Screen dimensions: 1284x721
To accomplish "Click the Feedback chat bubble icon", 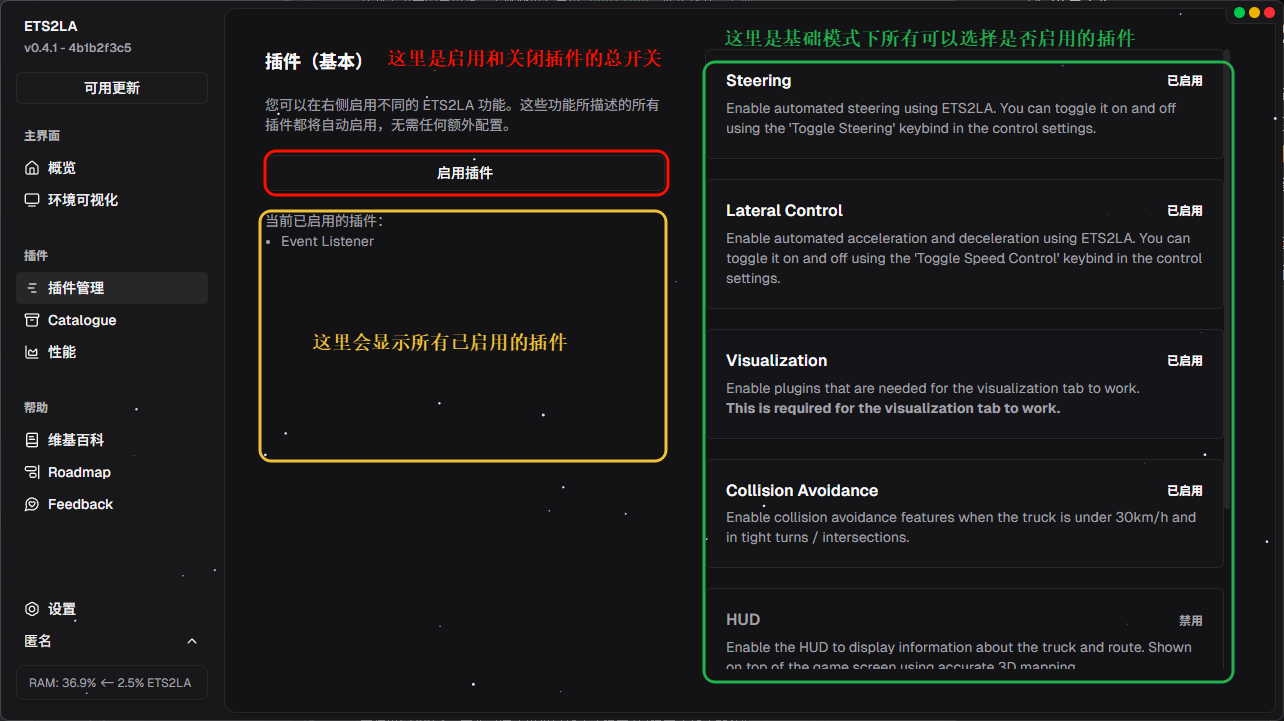I will click(32, 504).
